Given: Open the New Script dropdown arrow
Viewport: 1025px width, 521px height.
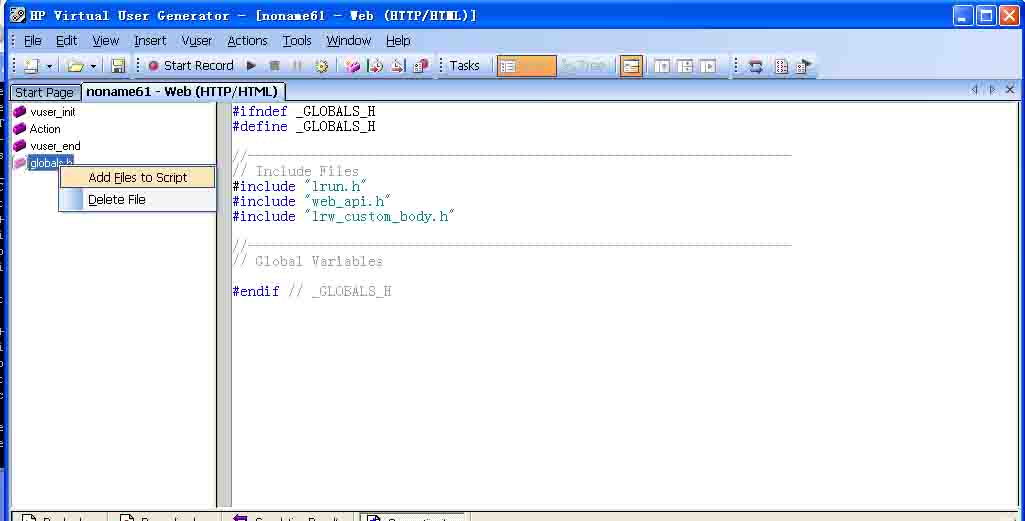Looking at the screenshot, I should [49, 66].
